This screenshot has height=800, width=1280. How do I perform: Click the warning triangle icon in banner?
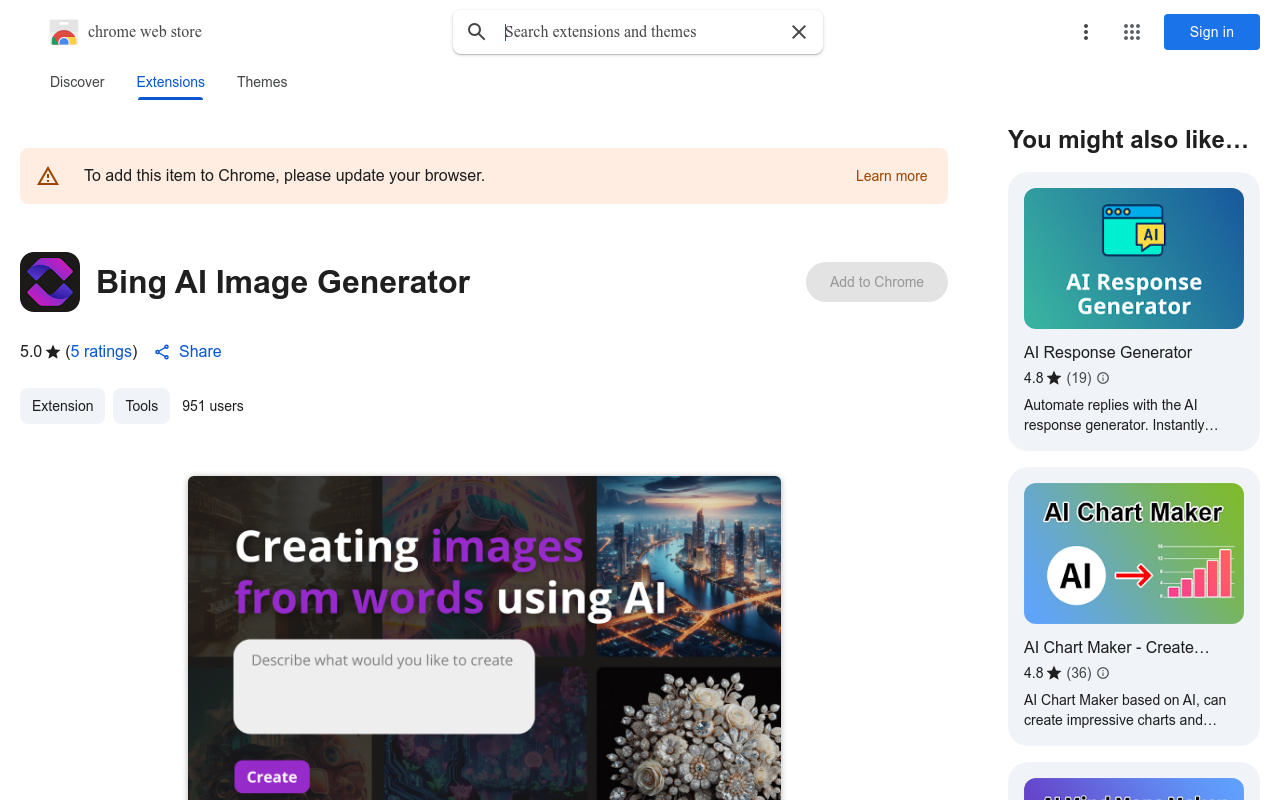pyautogui.click(x=48, y=177)
